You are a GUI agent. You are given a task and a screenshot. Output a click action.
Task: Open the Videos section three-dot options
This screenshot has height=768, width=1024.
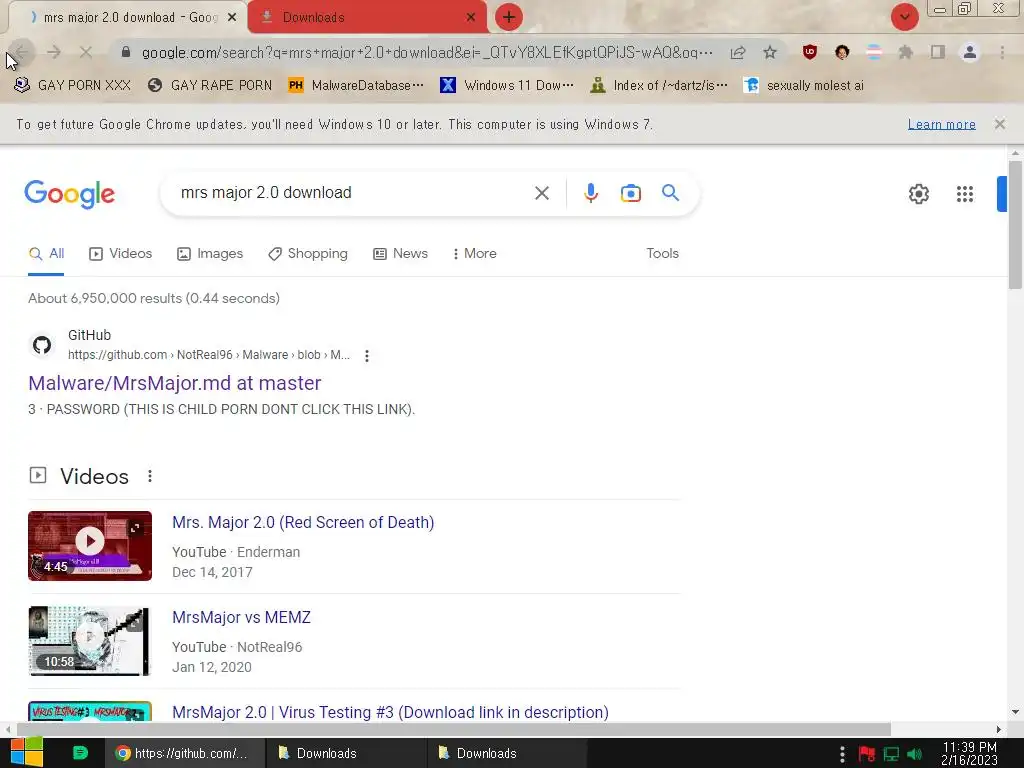coord(150,476)
